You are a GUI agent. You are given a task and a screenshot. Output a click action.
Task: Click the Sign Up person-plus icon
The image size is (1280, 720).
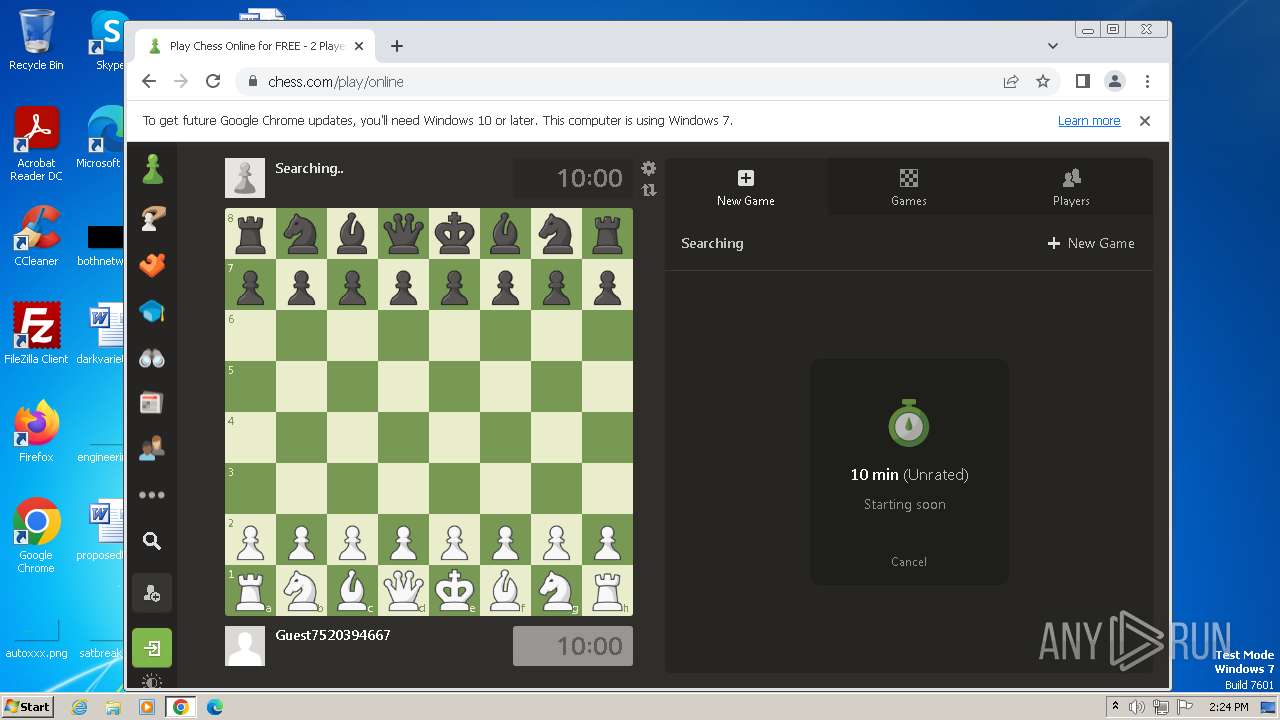point(152,594)
